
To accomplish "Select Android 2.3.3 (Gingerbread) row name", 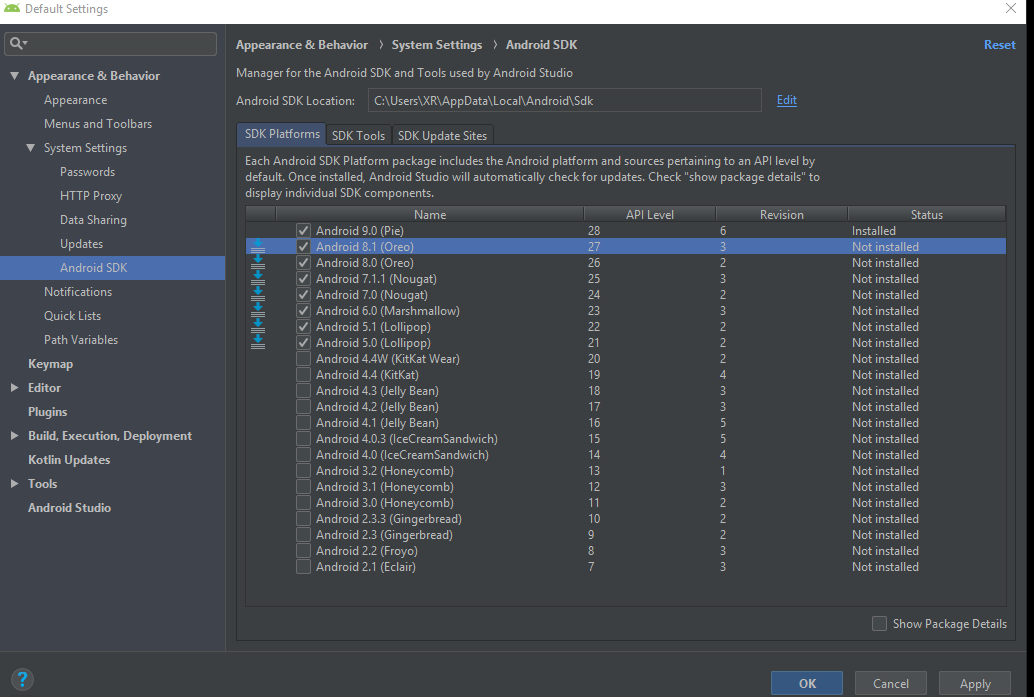I will [388, 519].
